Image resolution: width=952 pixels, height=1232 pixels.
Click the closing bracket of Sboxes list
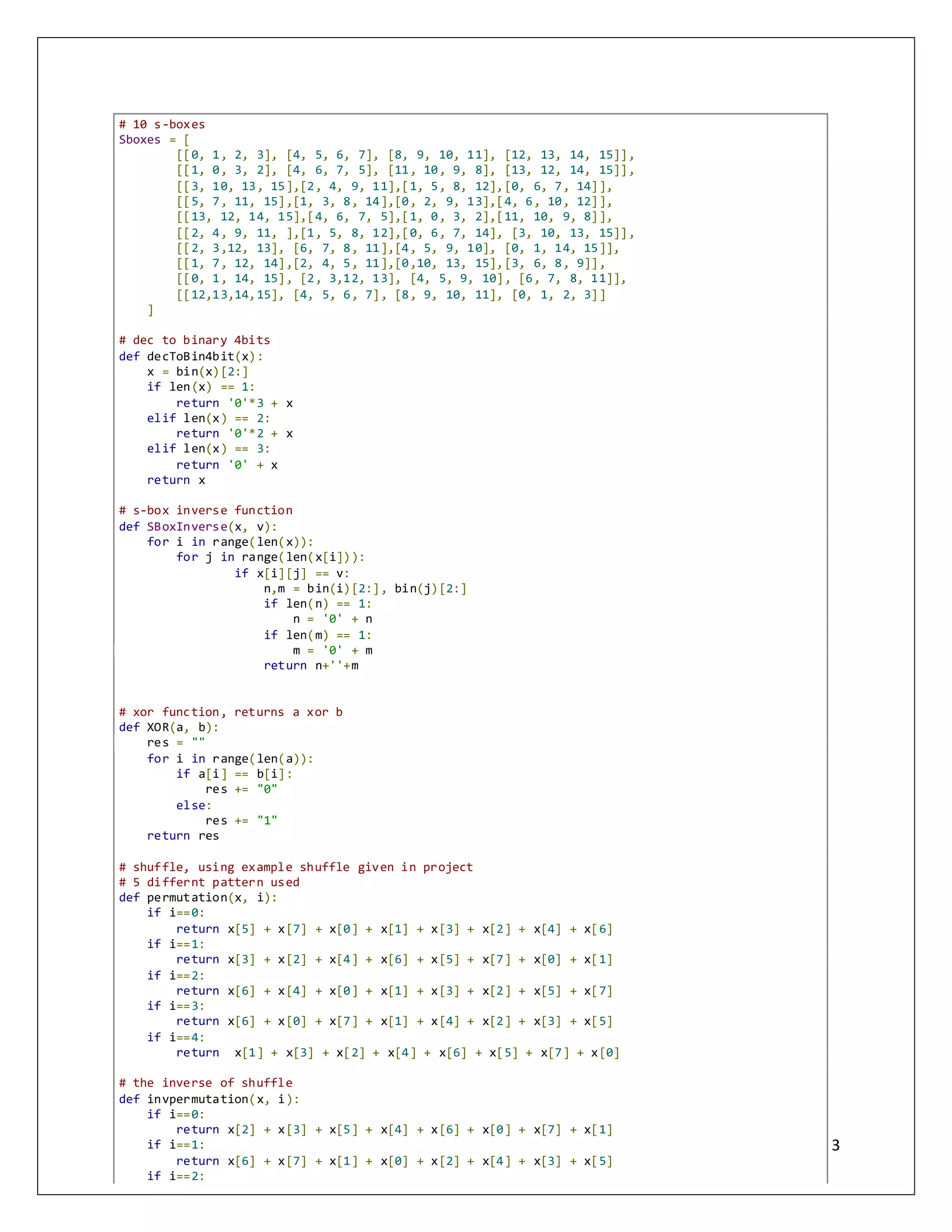[150, 310]
